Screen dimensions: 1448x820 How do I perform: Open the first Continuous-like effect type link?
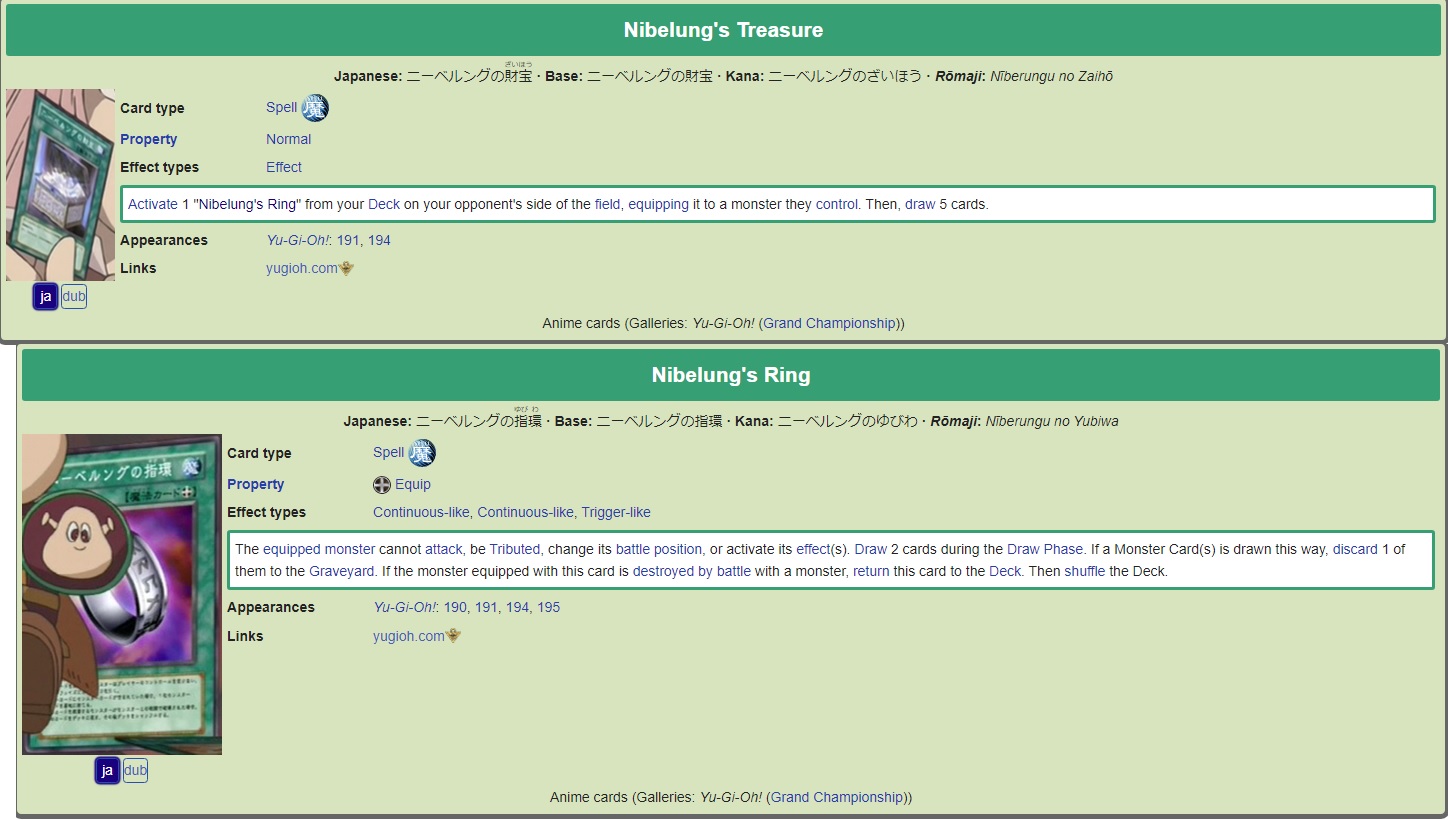421,512
